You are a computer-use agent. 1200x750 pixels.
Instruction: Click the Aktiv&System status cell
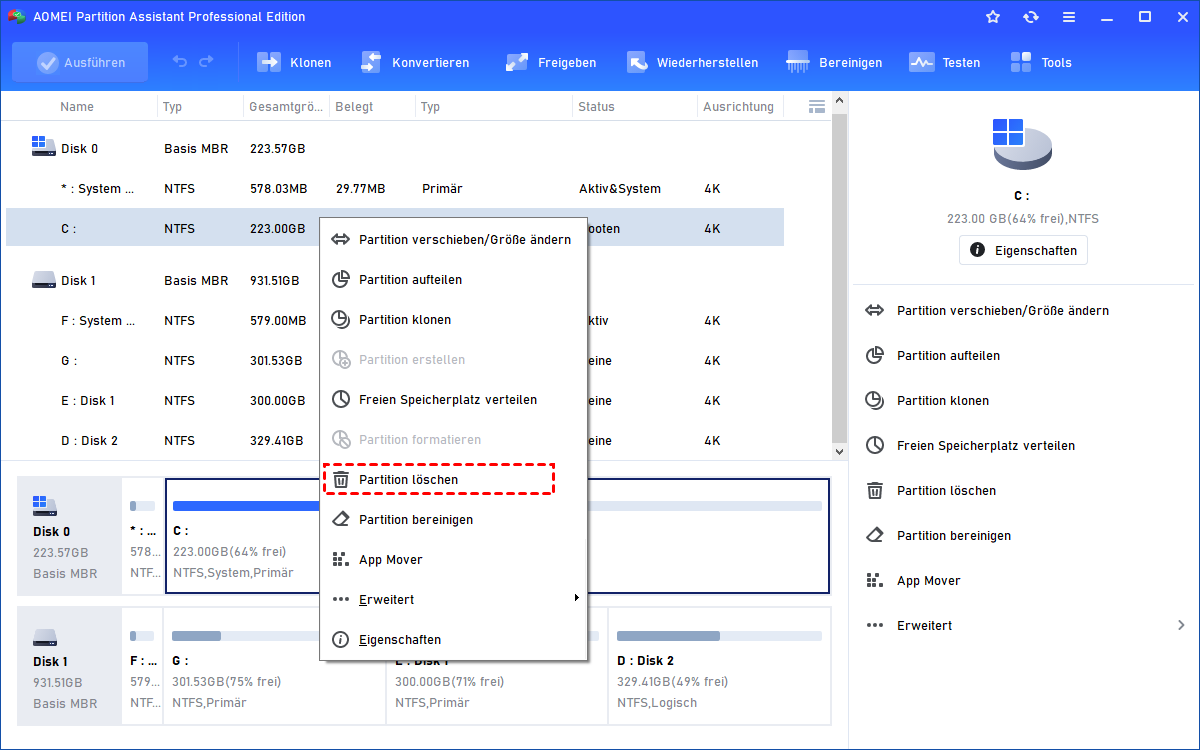618,189
